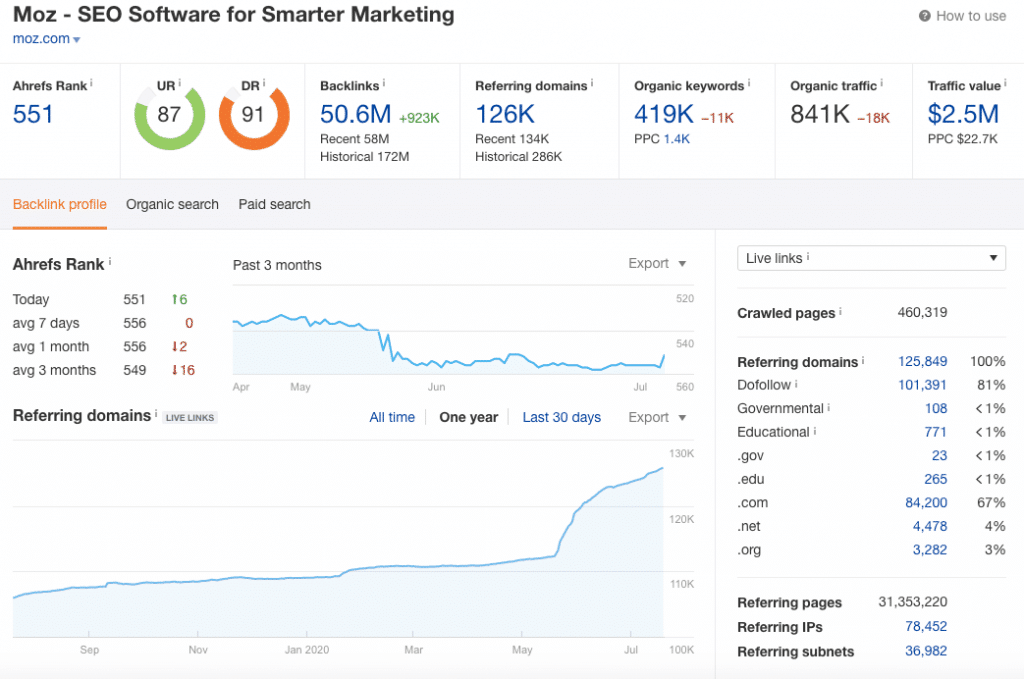This screenshot has height=679, width=1024.
Task: Open the Live links dropdown
Action: (x=871, y=258)
